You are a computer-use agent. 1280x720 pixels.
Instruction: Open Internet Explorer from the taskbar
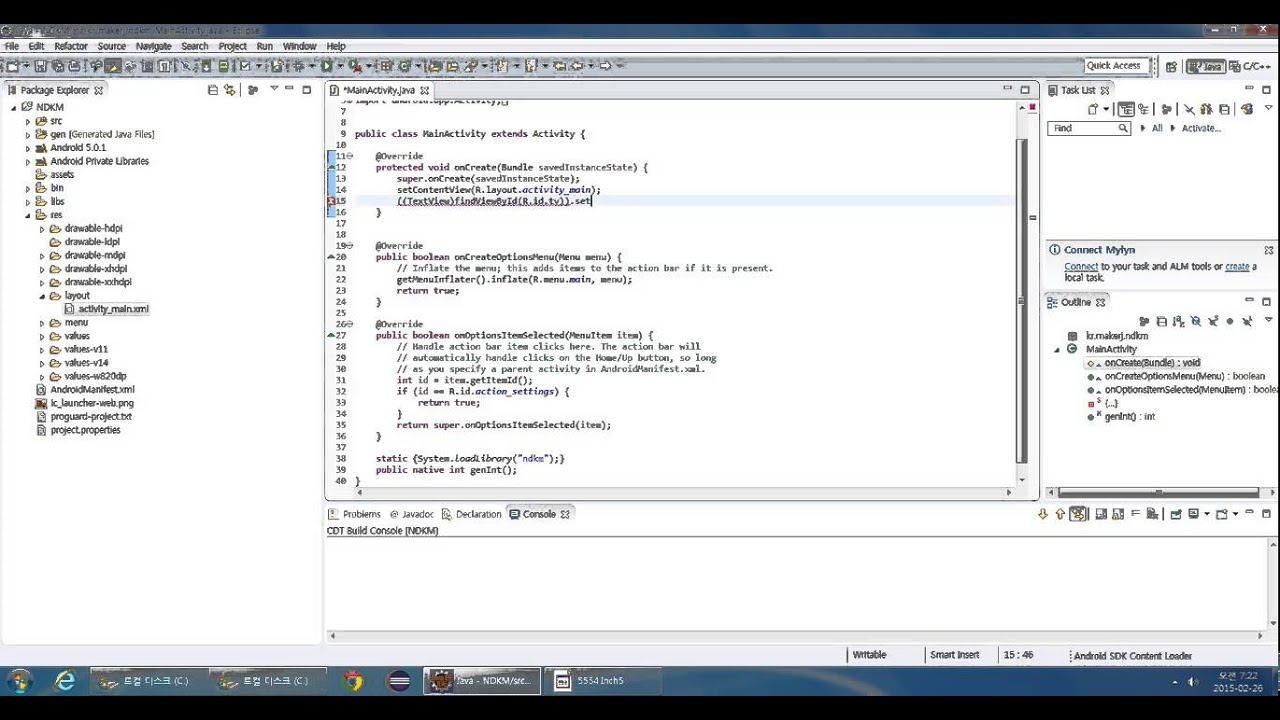click(65, 681)
